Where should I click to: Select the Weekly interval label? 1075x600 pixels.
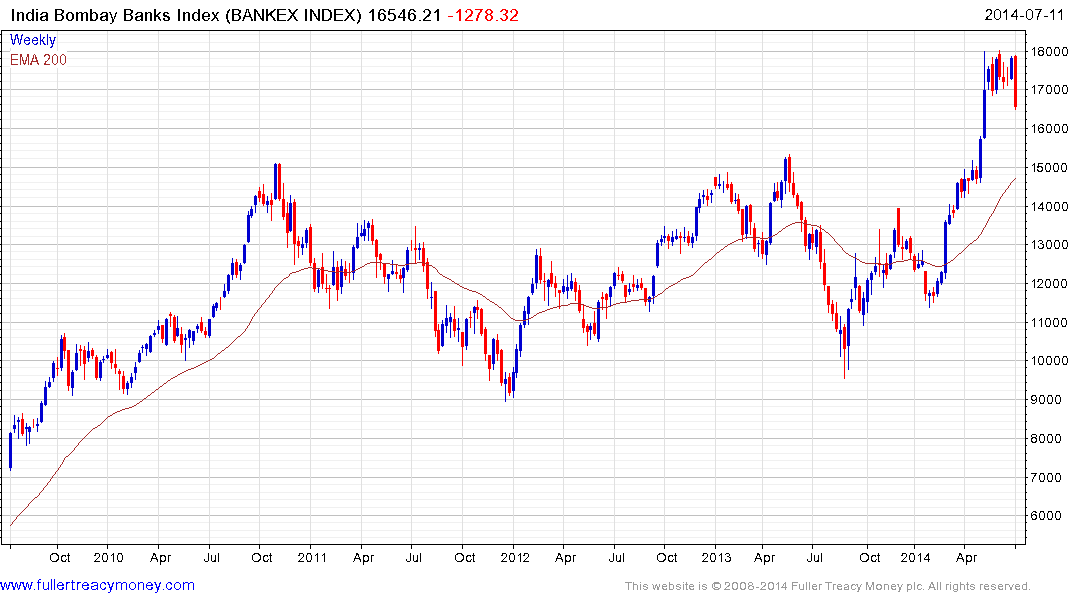tap(33, 40)
